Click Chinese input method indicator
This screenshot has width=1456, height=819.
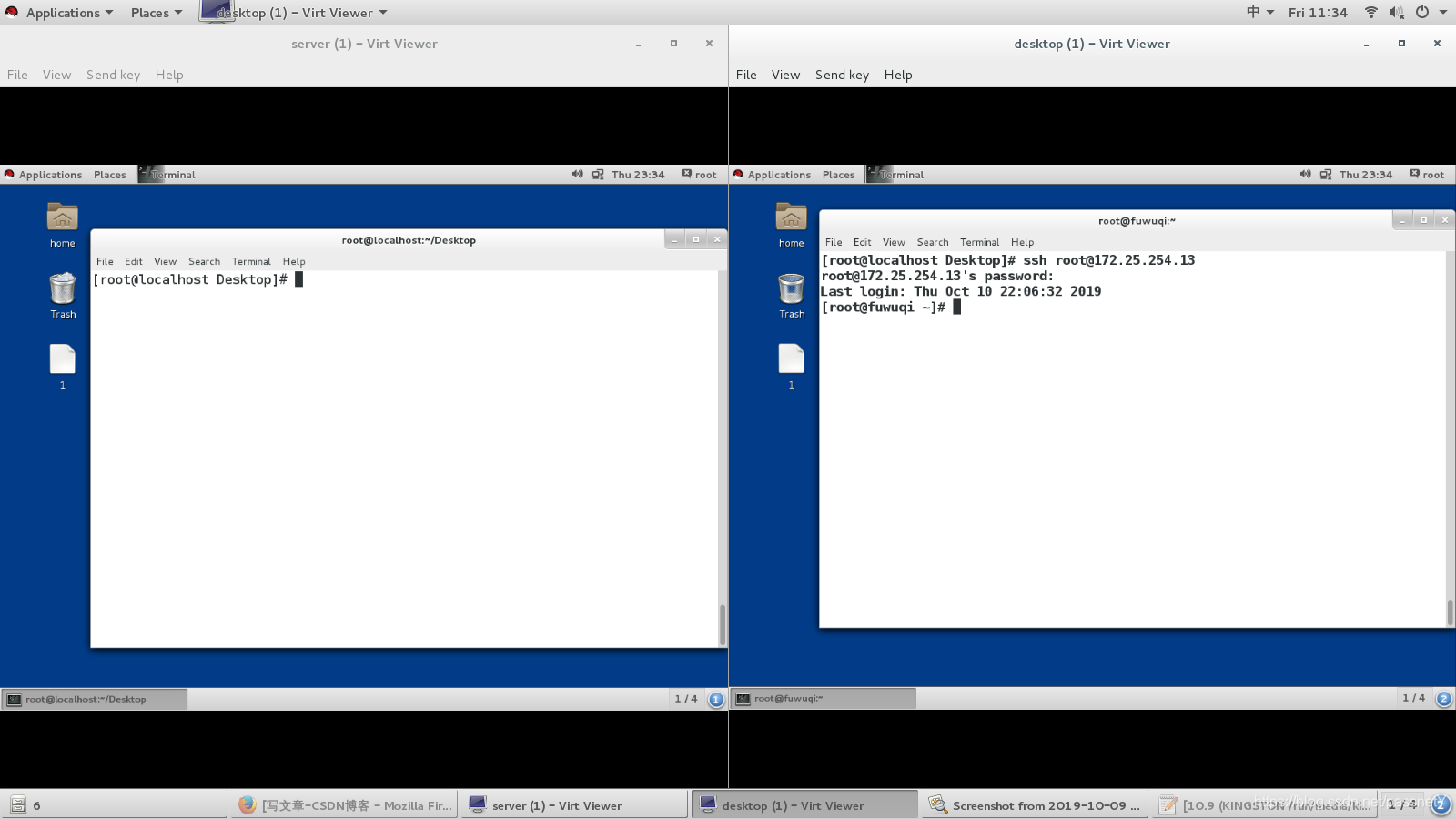tap(1253, 12)
